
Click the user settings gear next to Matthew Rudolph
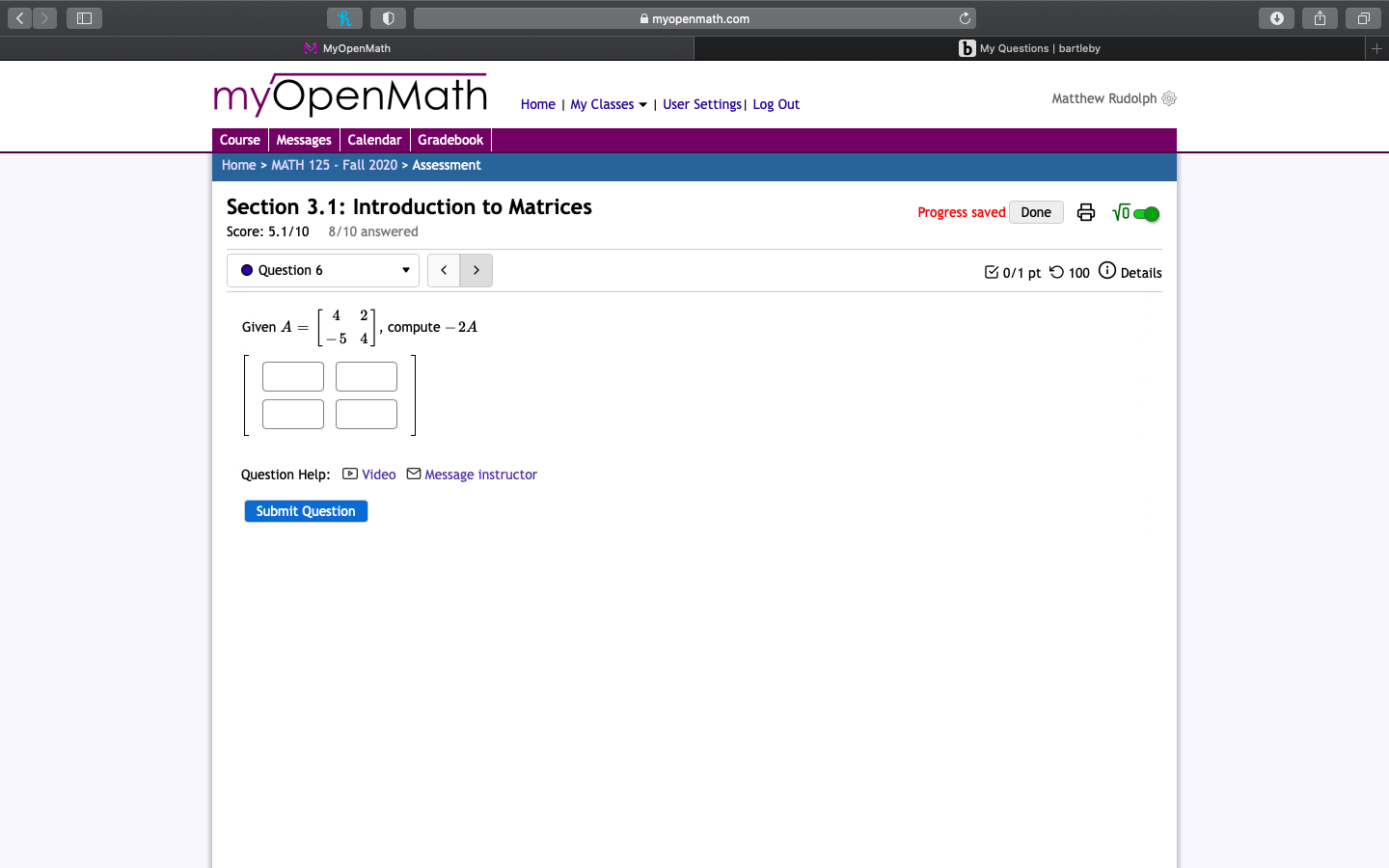[1169, 98]
